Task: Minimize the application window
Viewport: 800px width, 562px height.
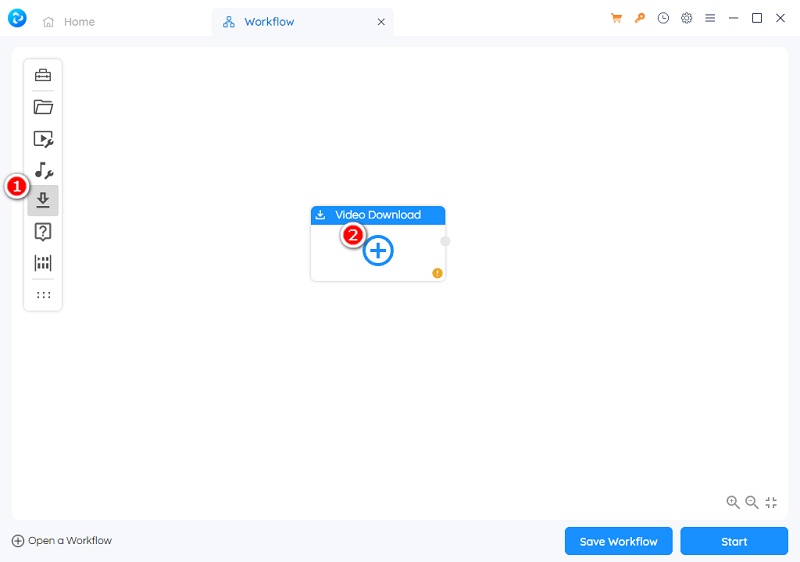Action: pyautogui.click(x=733, y=18)
